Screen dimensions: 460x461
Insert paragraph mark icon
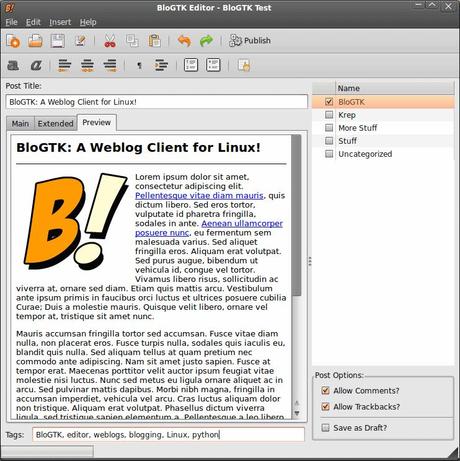point(139,66)
